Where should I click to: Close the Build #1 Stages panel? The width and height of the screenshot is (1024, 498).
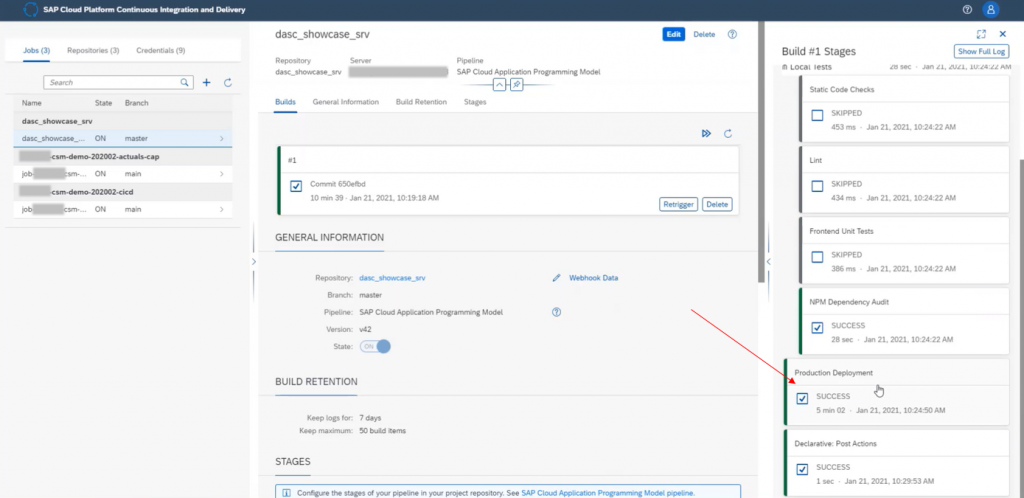coord(1003,34)
